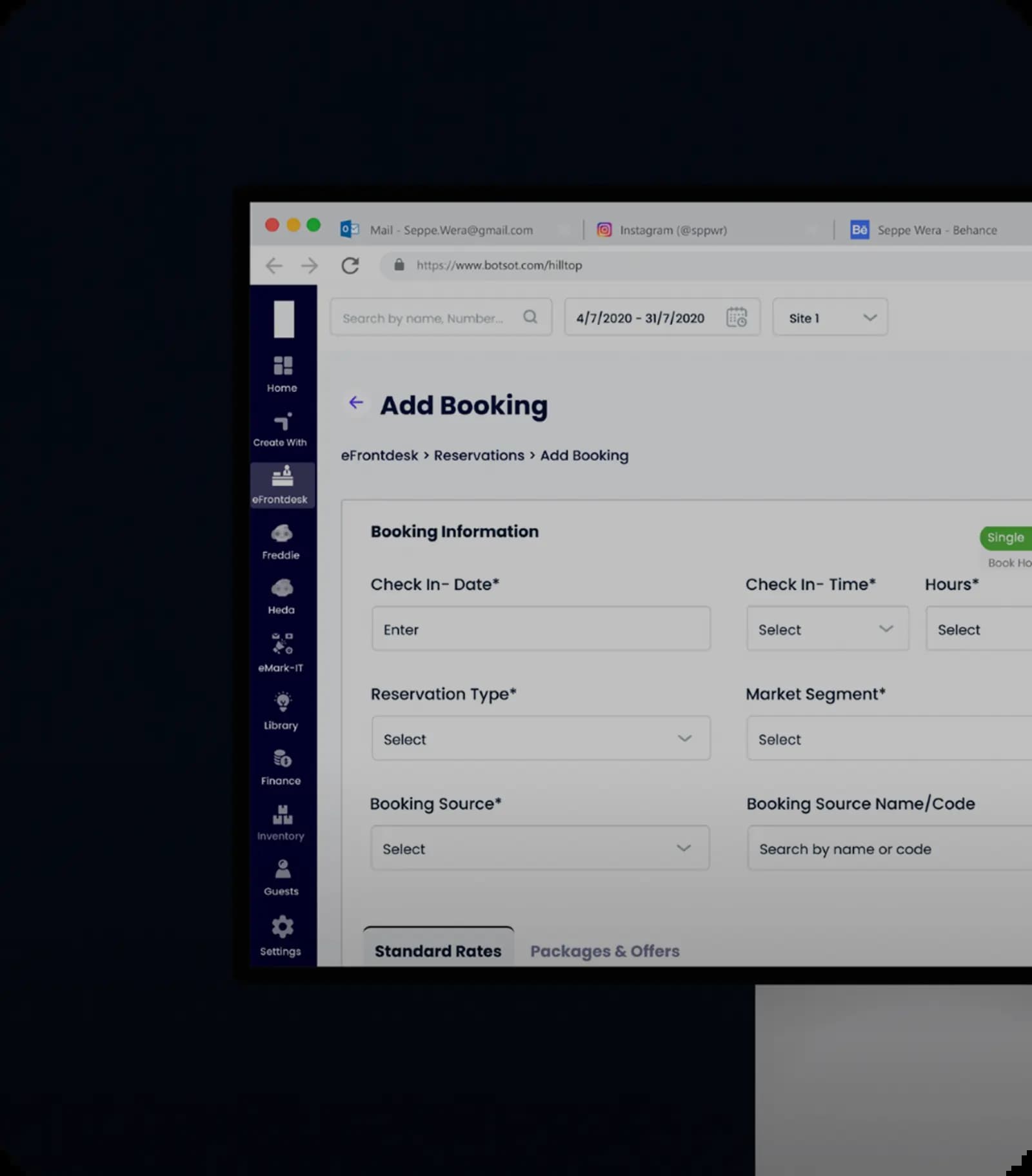Toggle the Single booking switch
Image resolution: width=1032 pixels, height=1176 pixels.
(1005, 538)
